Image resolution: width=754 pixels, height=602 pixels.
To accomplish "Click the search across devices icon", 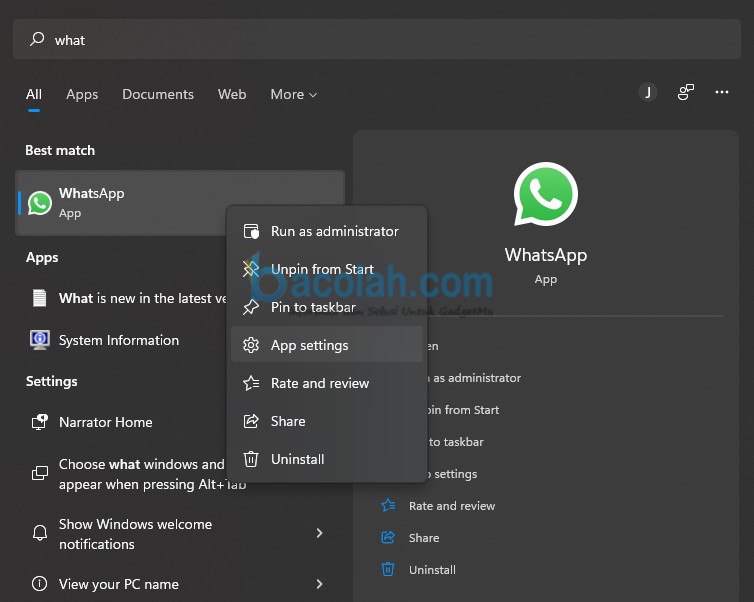I will (685, 93).
